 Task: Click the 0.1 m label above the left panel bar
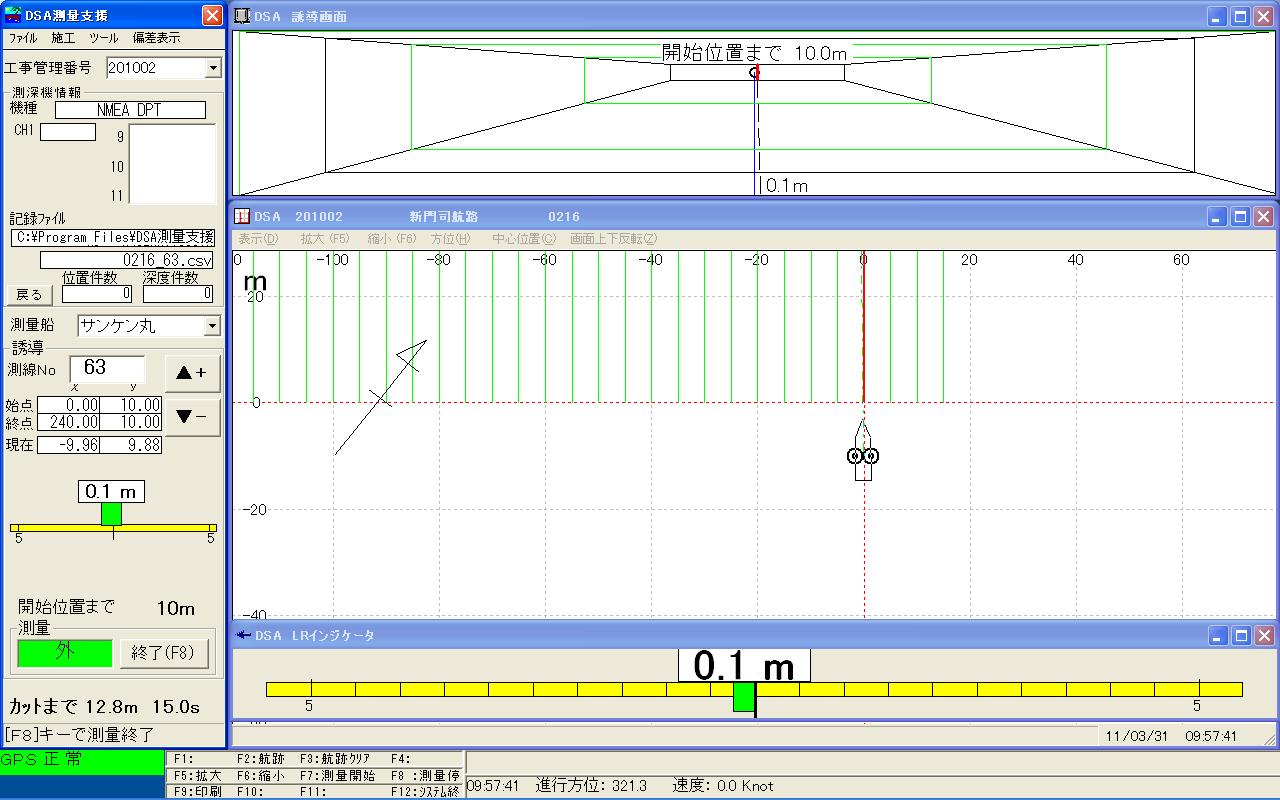[111, 492]
